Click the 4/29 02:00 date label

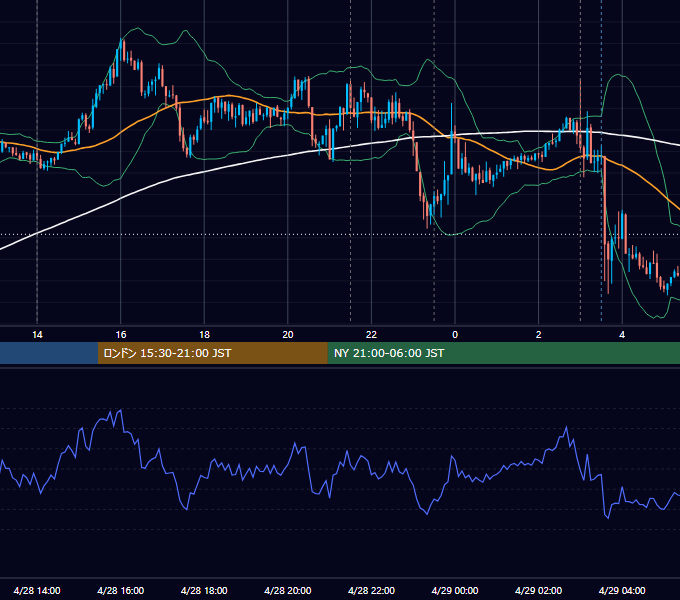tap(538, 590)
